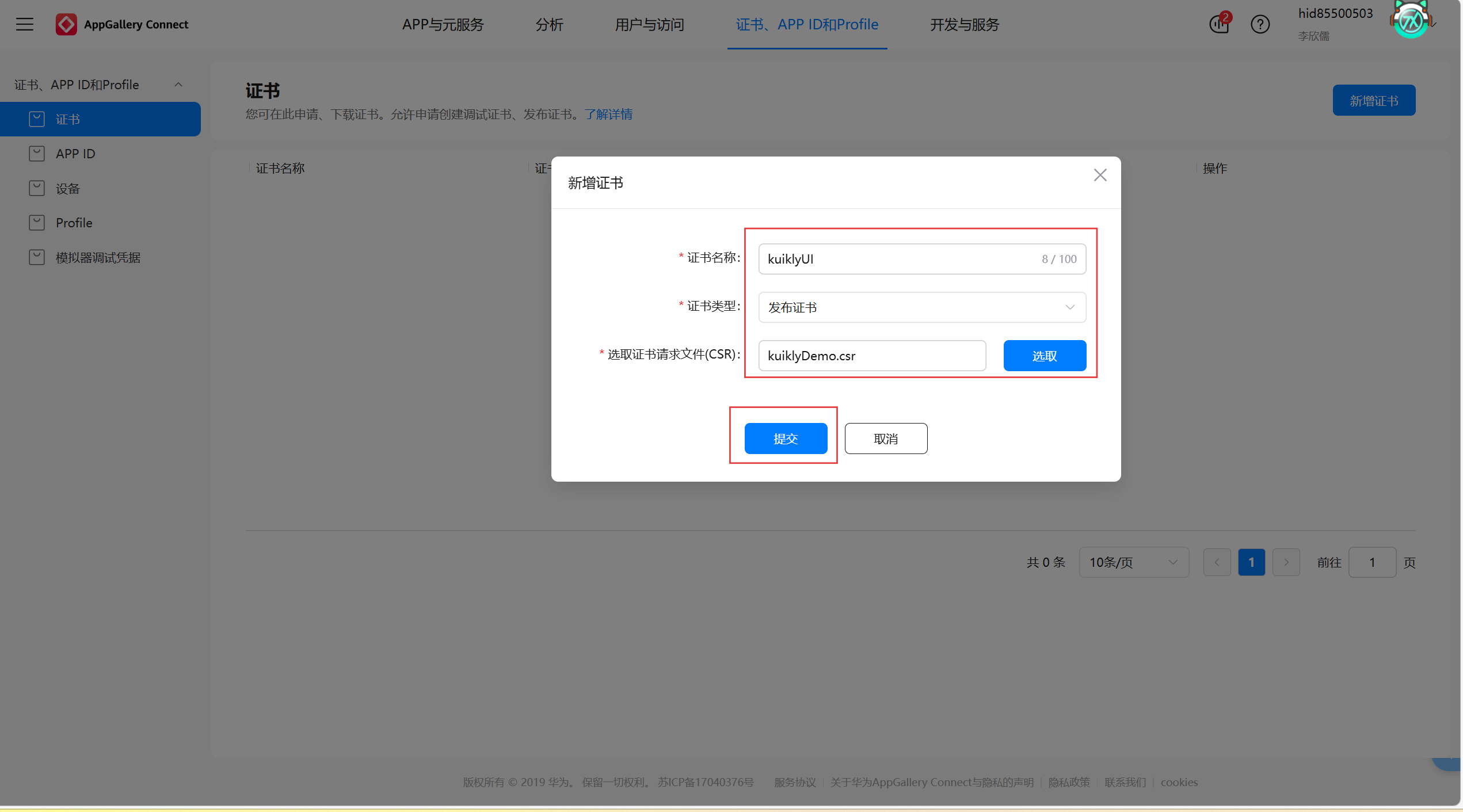The height and width of the screenshot is (812, 1463).
Task: Open the hamburger menu icon
Action: point(25,24)
